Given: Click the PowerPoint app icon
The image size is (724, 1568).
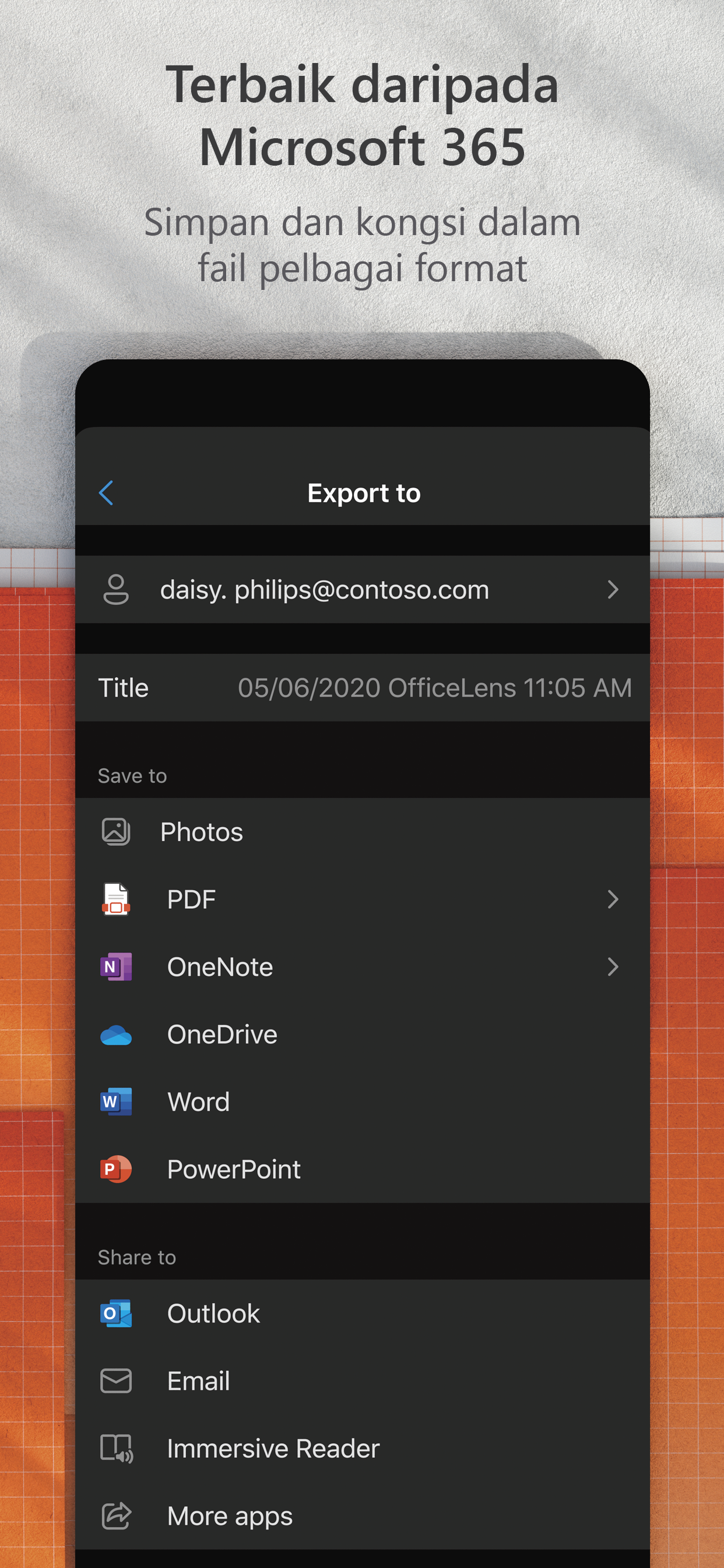Looking at the screenshot, I should [x=115, y=1170].
